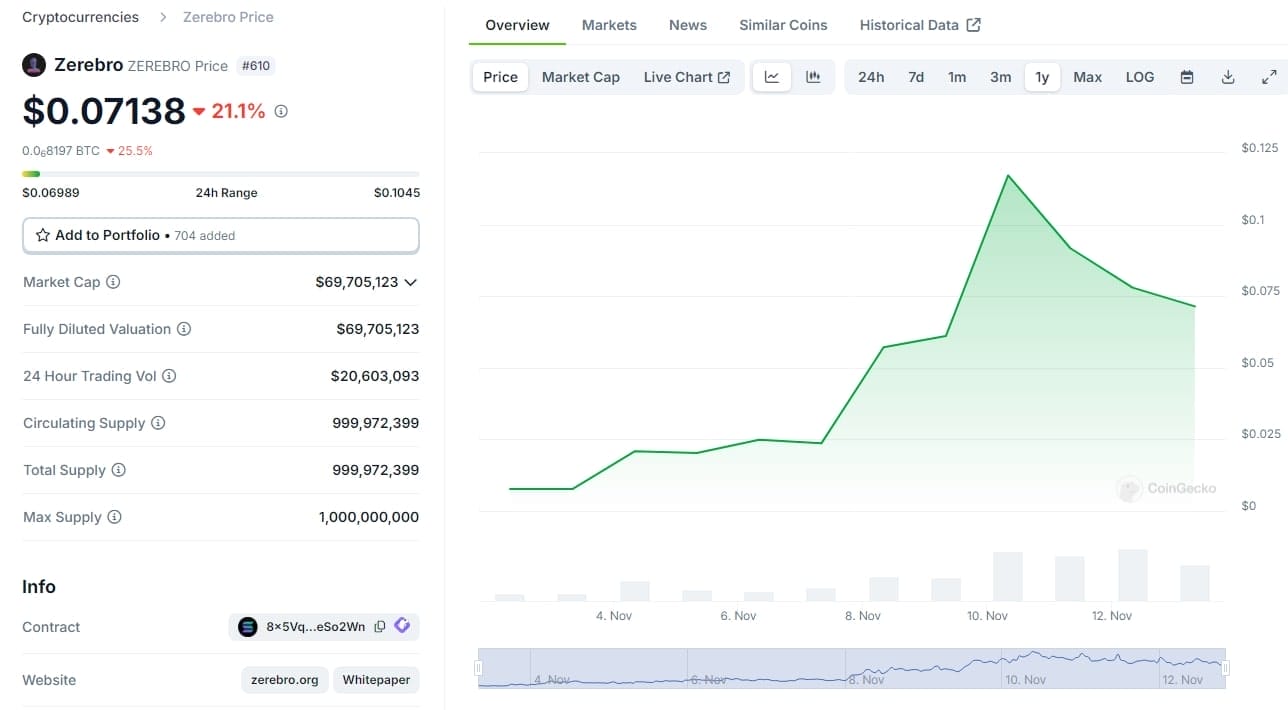Click the BTC price 0.0₆8197 BTC
The height and width of the screenshot is (710, 1288).
click(x=61, y=151)
